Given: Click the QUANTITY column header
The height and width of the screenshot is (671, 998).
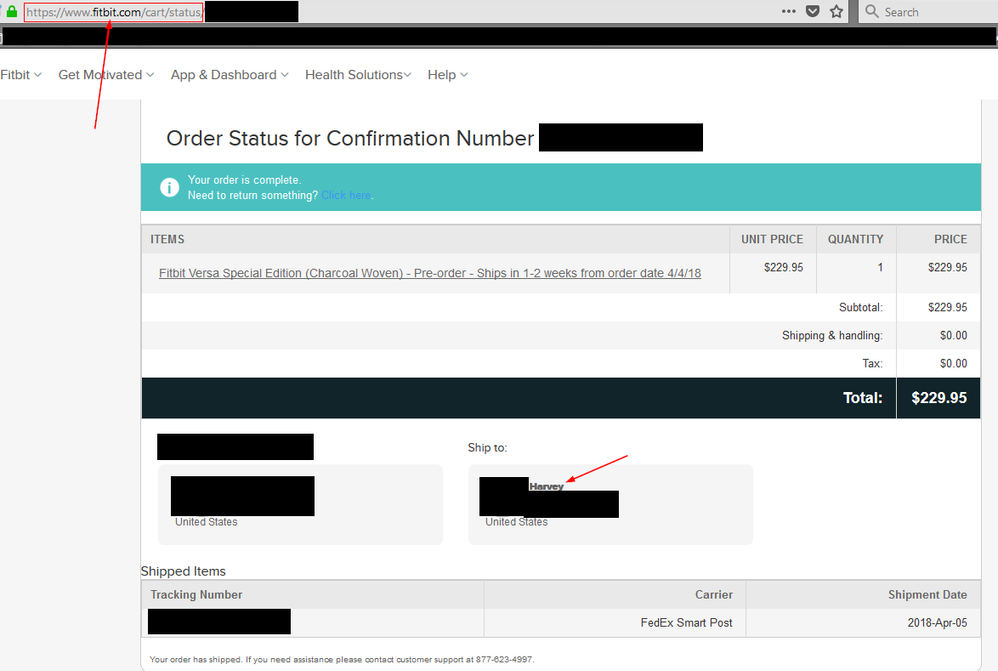Looking at the screenshot, I should [x=855, y=239].
